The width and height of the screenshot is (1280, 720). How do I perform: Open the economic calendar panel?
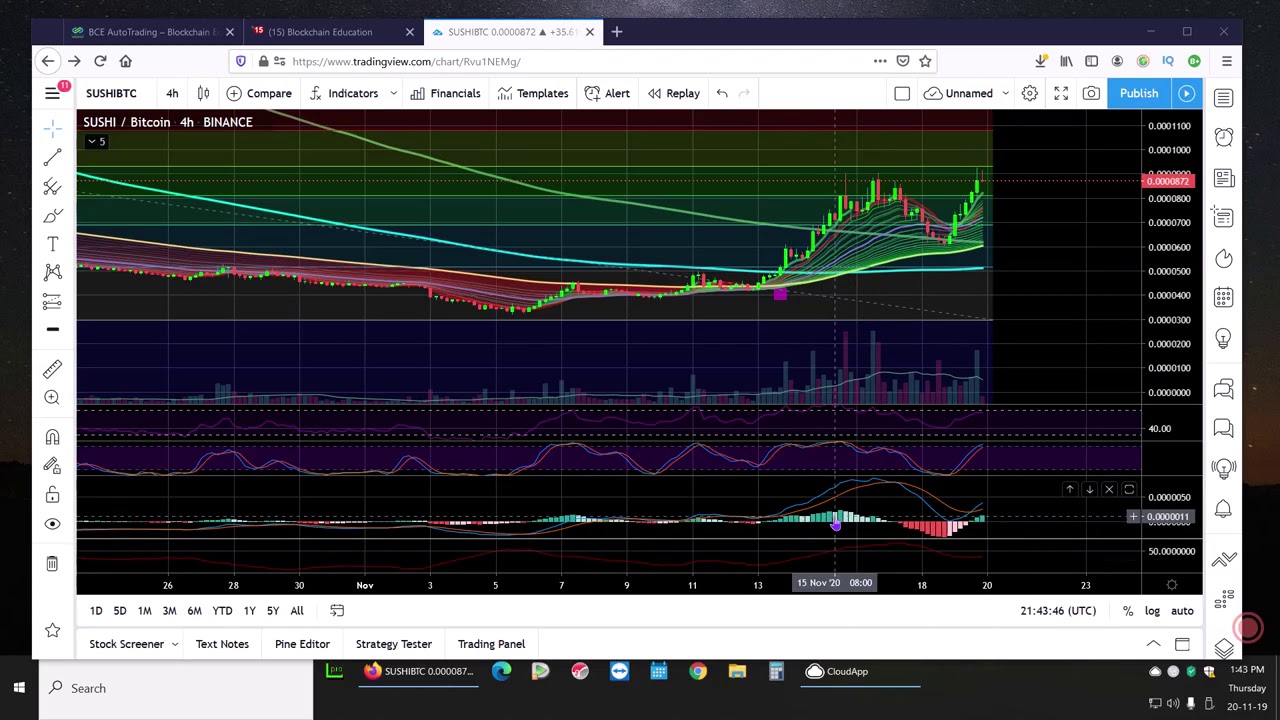pyautogui.click(x=1223, y=298)
